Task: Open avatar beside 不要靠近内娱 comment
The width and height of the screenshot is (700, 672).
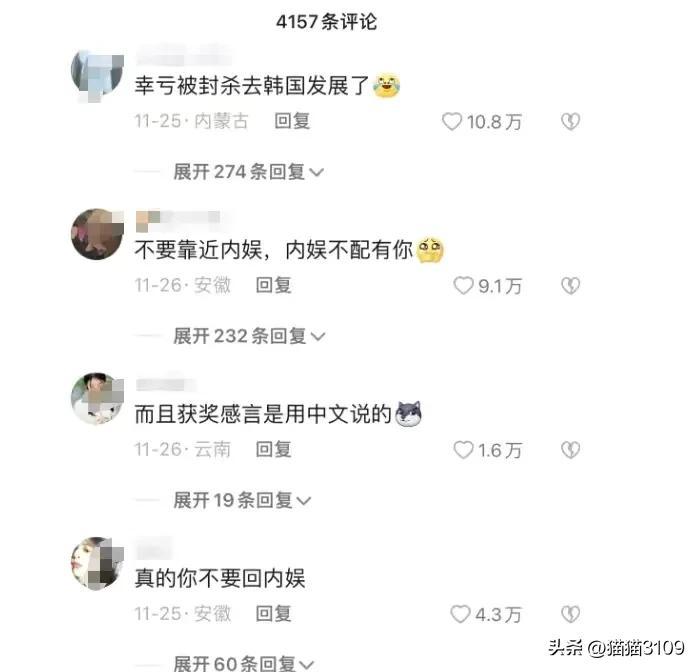Action: coord(97,234)
